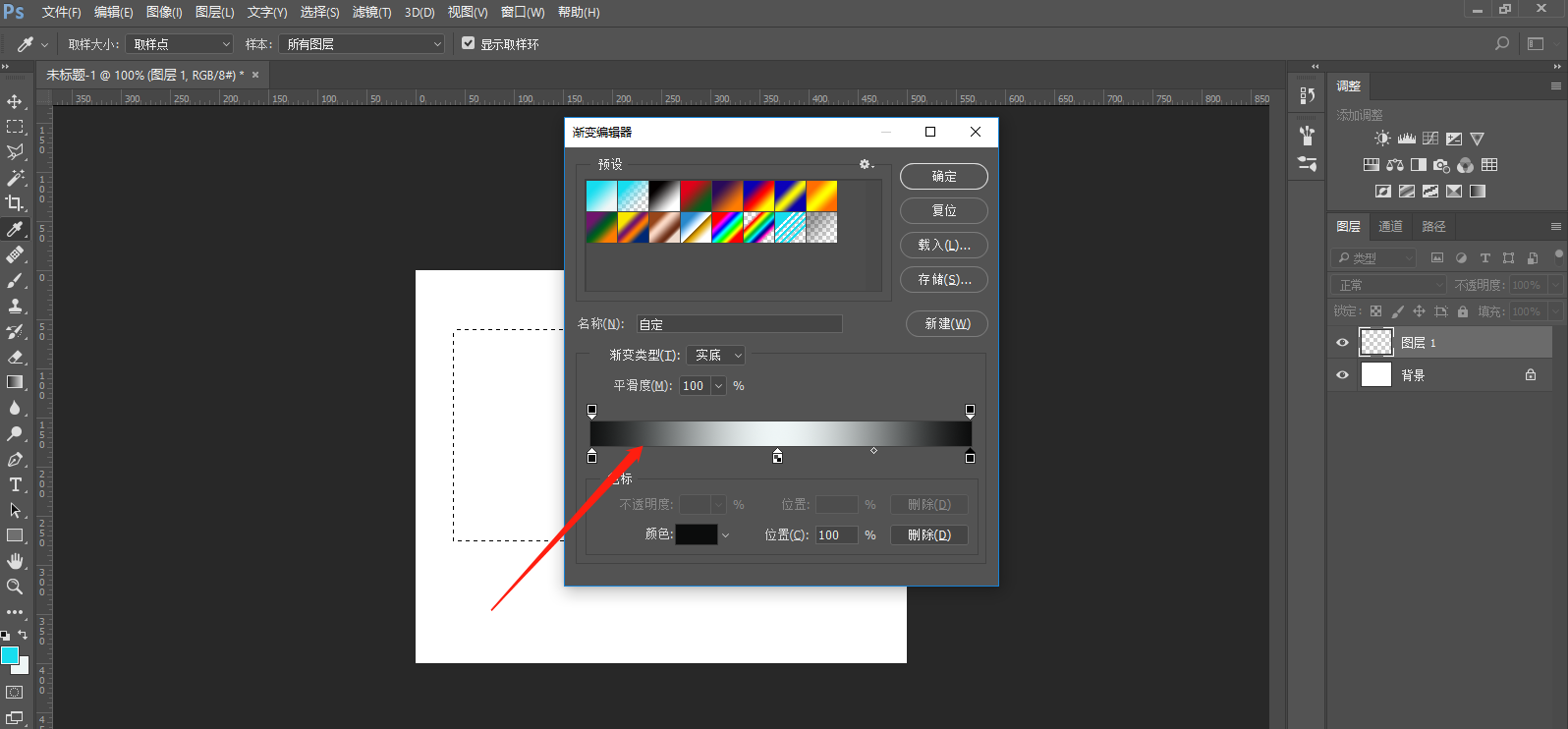Add a Levels adjustment
Viewport: 1568px width, 729px height.
pos(1407,139)
